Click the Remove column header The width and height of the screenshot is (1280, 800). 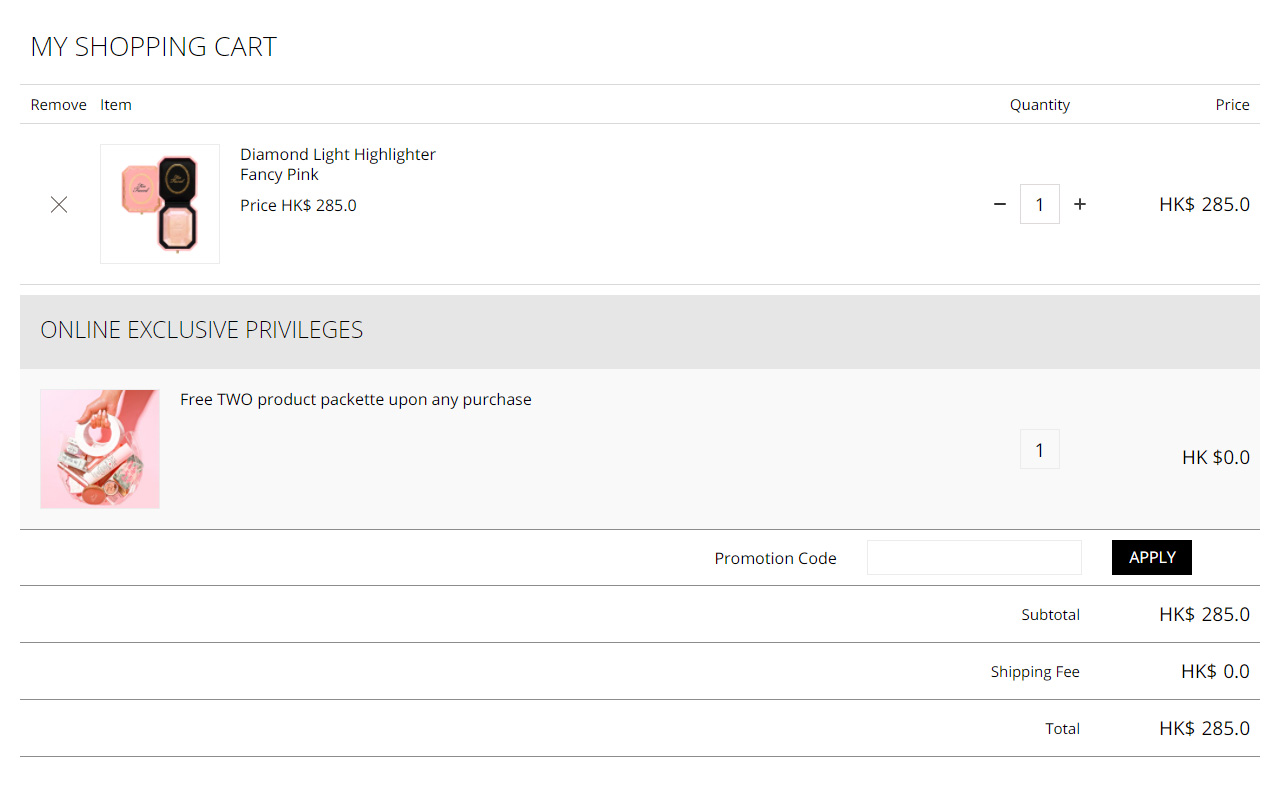point(58,105)
